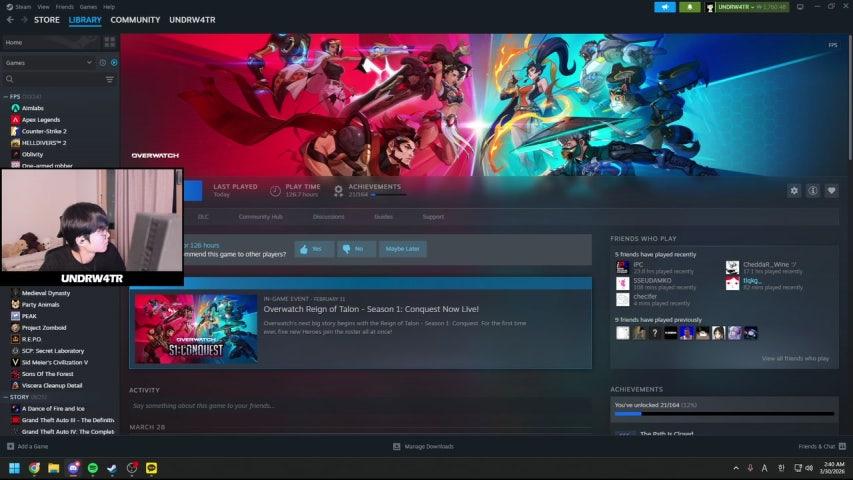Select HELLDIVERS 2 in the library
853x480 pixels.
click(44, 143)
